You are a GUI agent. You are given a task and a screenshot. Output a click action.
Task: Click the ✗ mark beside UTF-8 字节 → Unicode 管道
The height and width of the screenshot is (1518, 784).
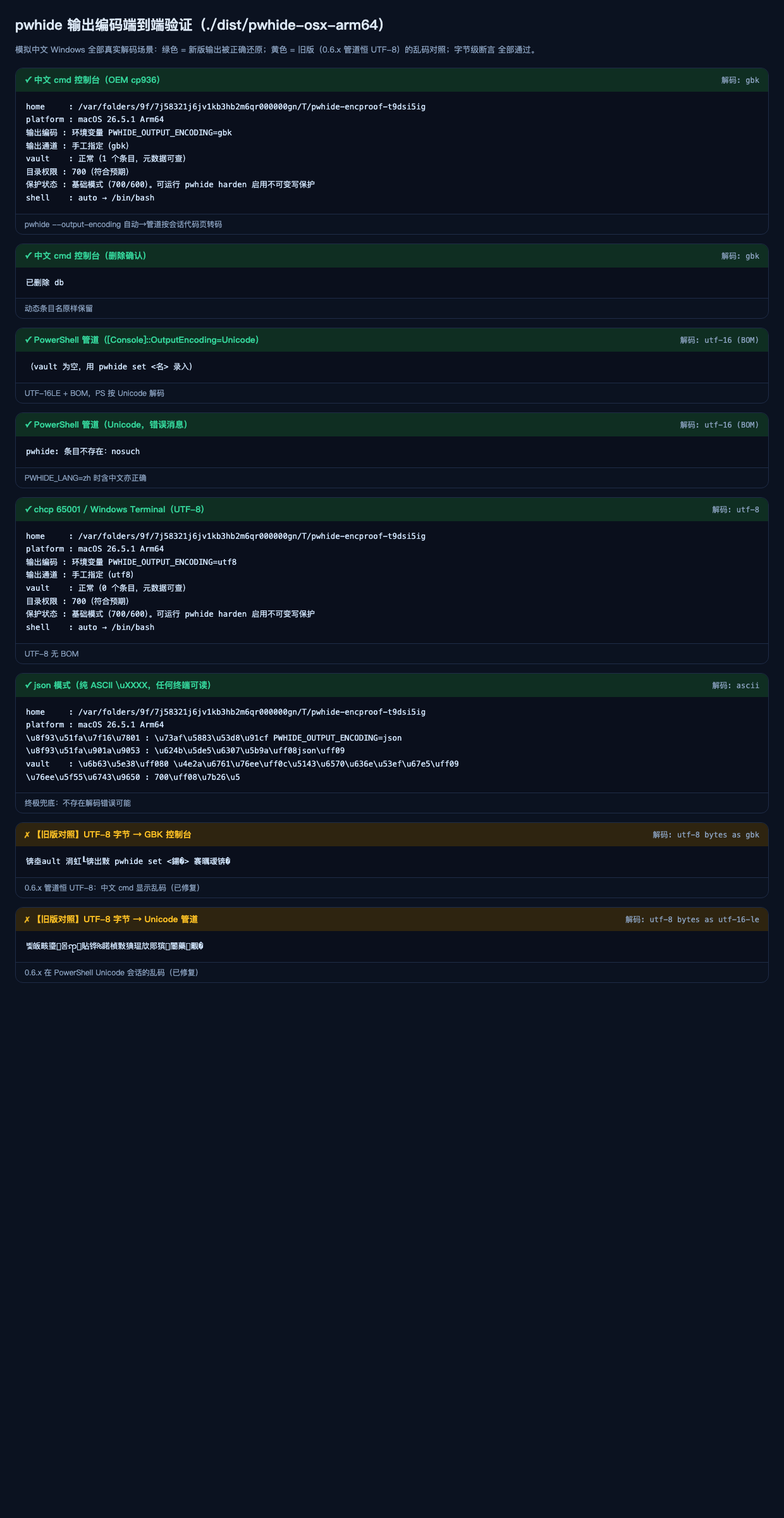point(27,919)
